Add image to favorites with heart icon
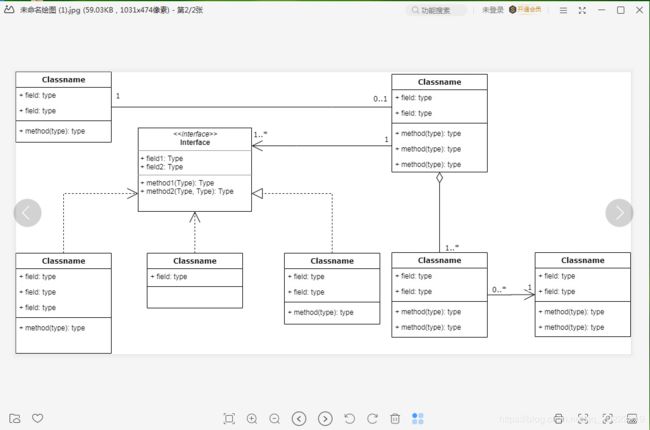 tap(38, 418)
